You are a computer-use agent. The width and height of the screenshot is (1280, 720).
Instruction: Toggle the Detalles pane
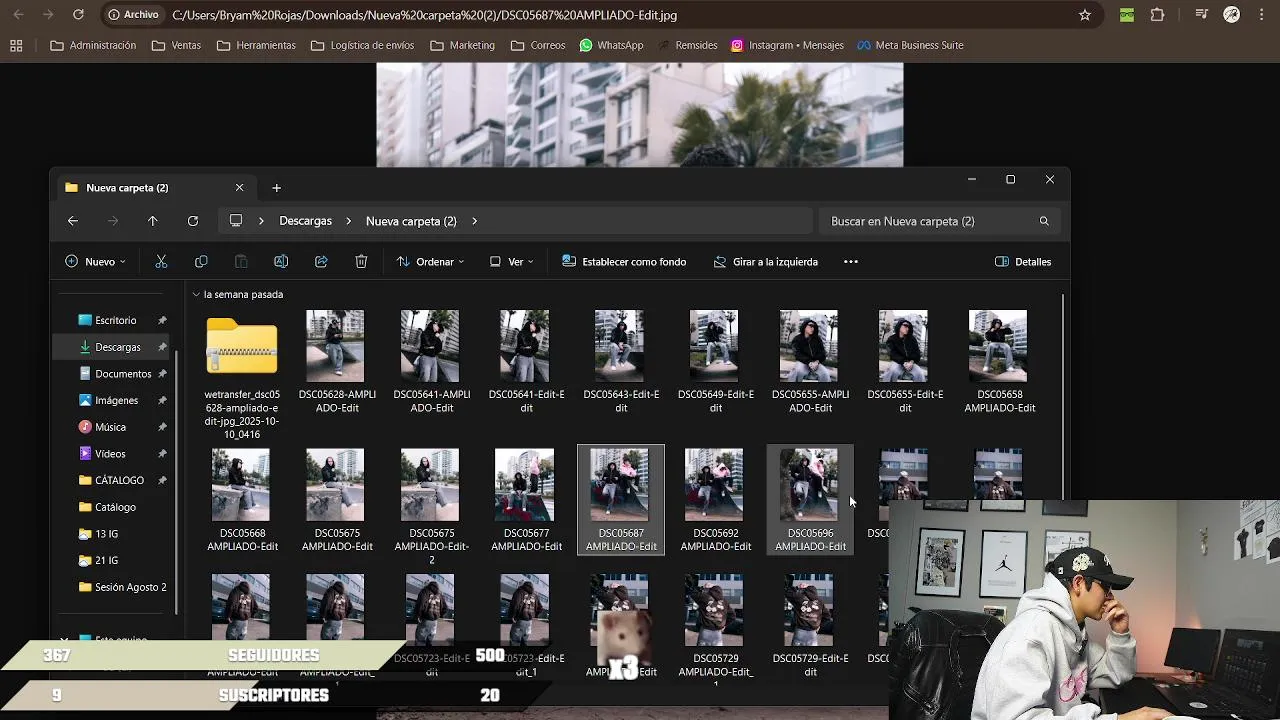pos(1023,262)
